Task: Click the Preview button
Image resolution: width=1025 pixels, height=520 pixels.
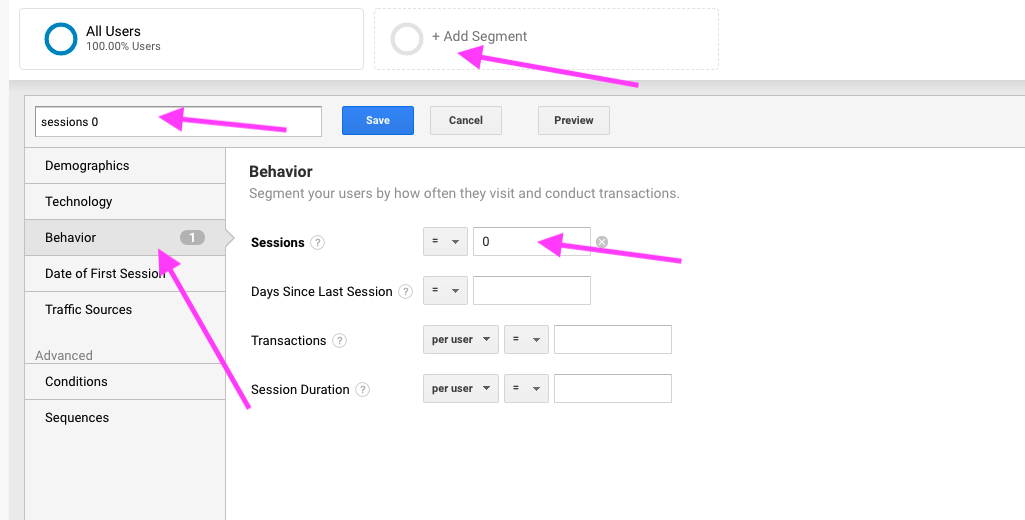Action: pyautogui.click(x=573, y=121)
